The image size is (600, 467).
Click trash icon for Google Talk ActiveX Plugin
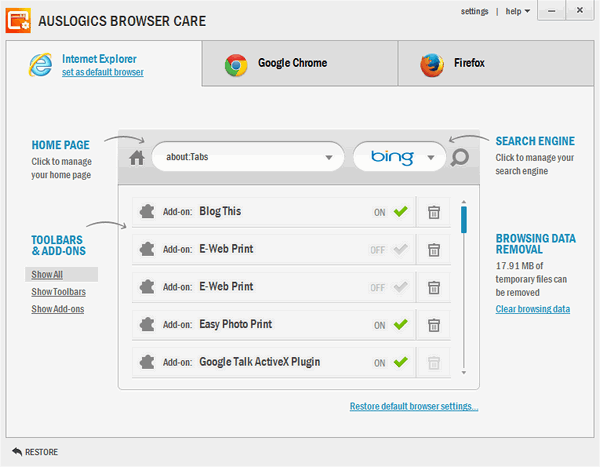click(x=434, y=362)
